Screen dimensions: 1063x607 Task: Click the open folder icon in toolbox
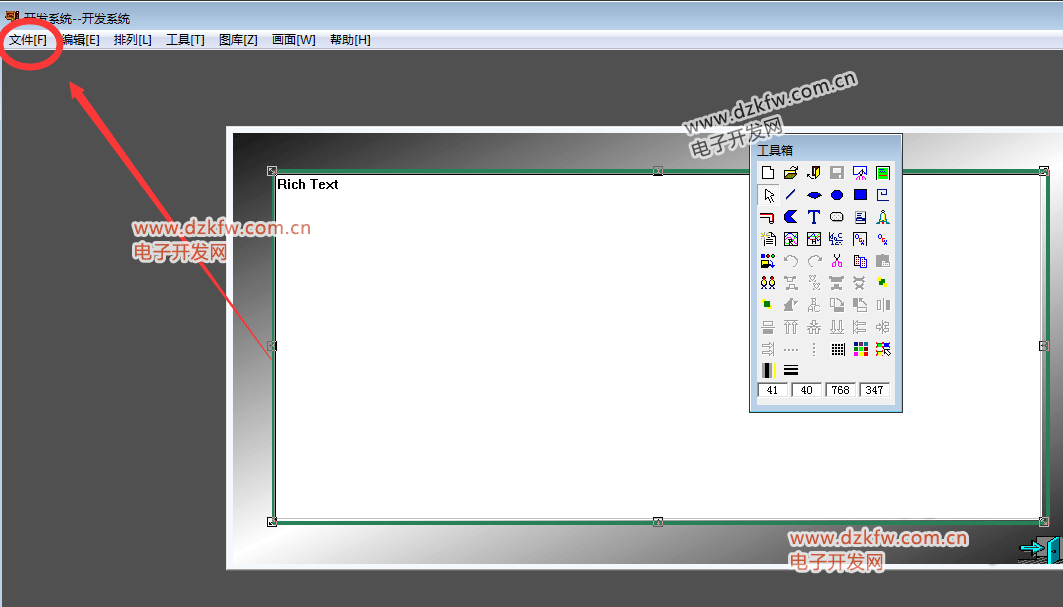click(x=791, y=173)
